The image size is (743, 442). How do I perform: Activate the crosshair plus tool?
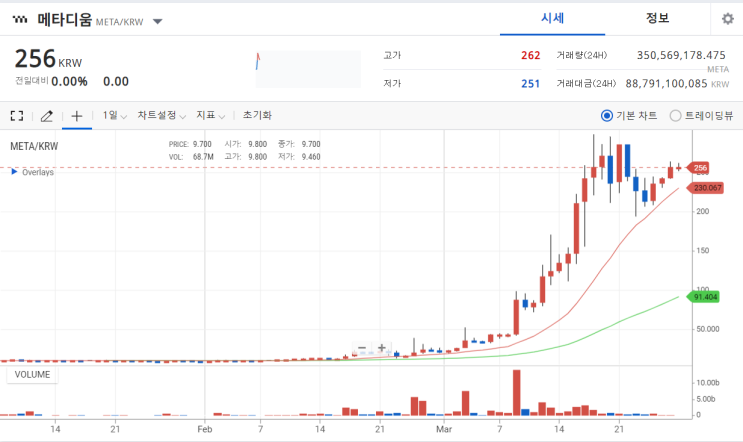(x=77, y=116)
